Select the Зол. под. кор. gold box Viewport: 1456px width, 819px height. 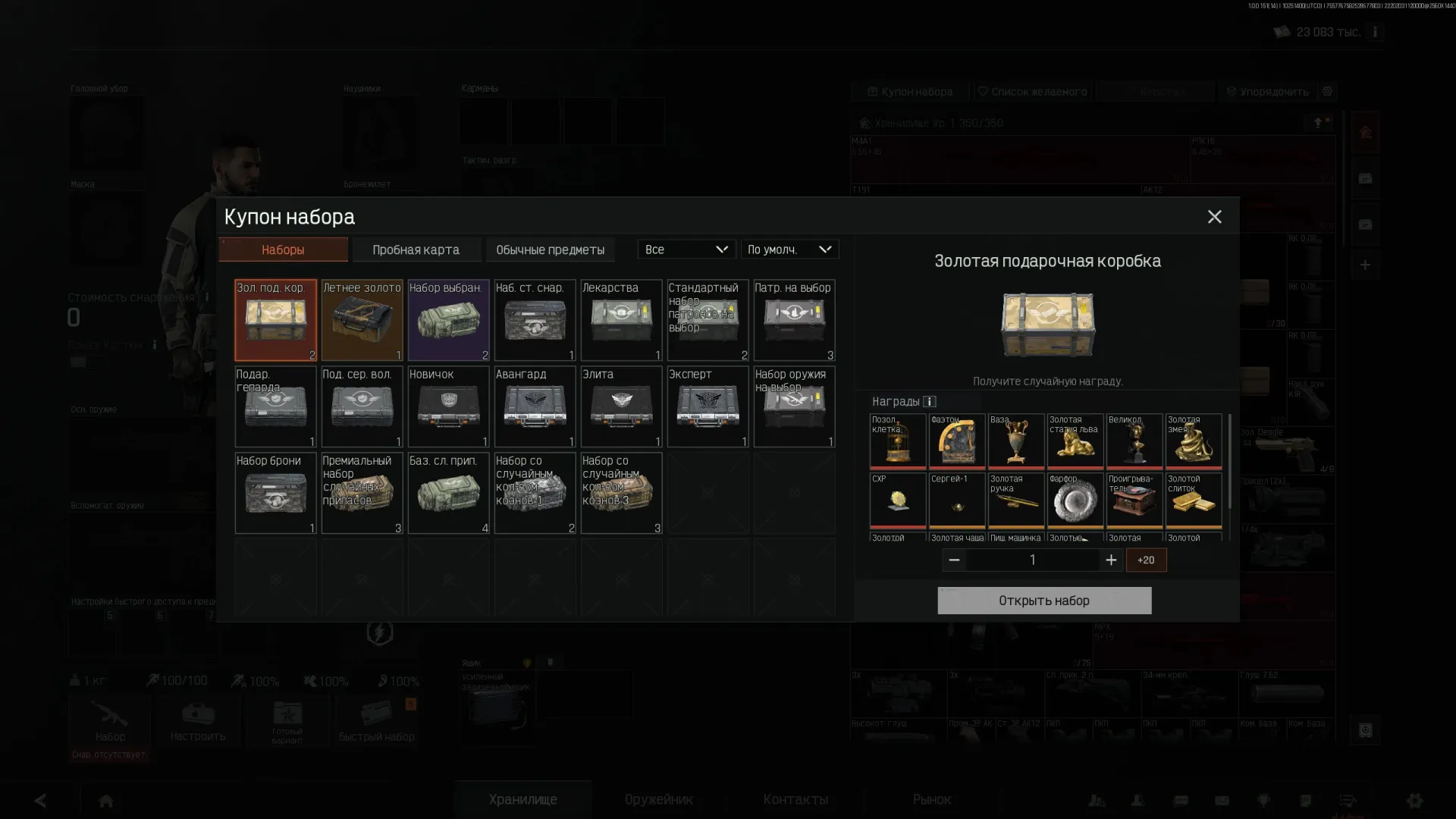coord(275,320)
